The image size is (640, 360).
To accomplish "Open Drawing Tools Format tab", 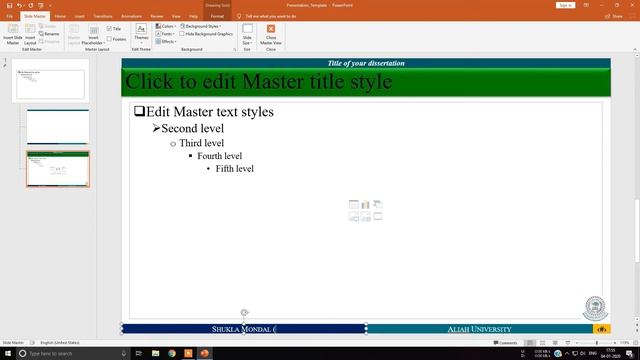I will coord(217,16).
